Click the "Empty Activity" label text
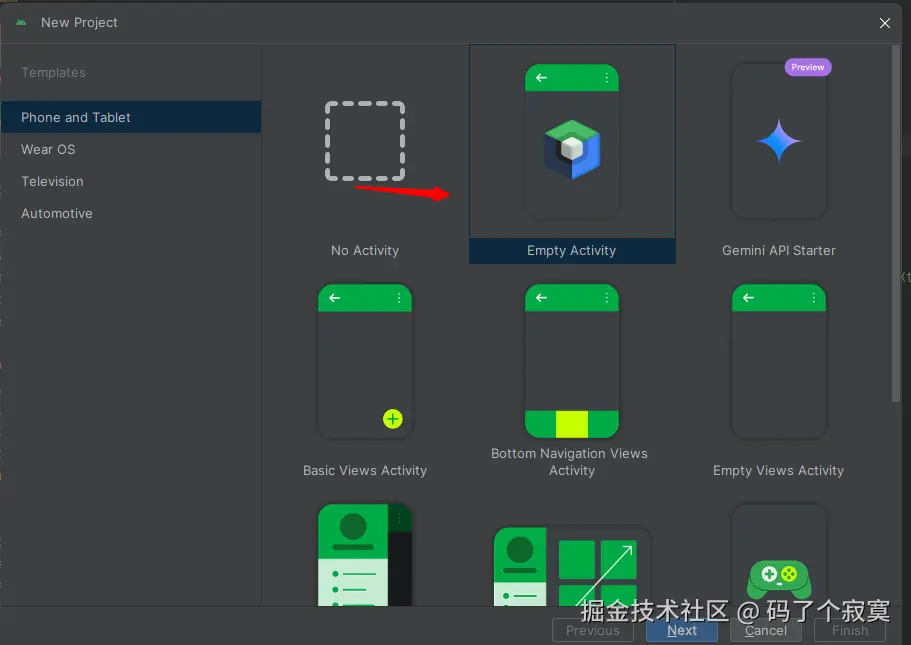 point(572,250)
